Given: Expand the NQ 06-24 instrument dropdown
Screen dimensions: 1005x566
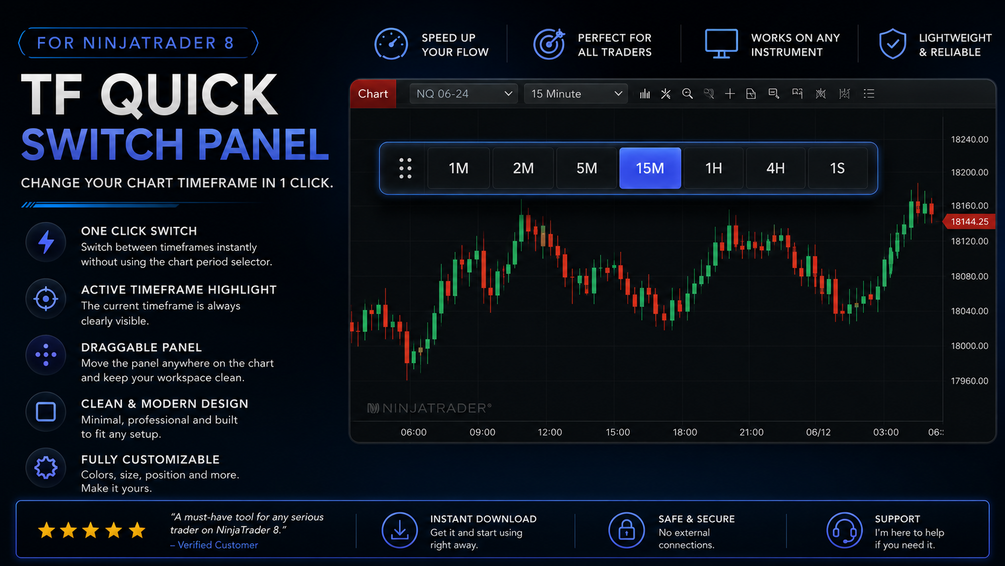Looking at the screenshot, I should (463, 94).
